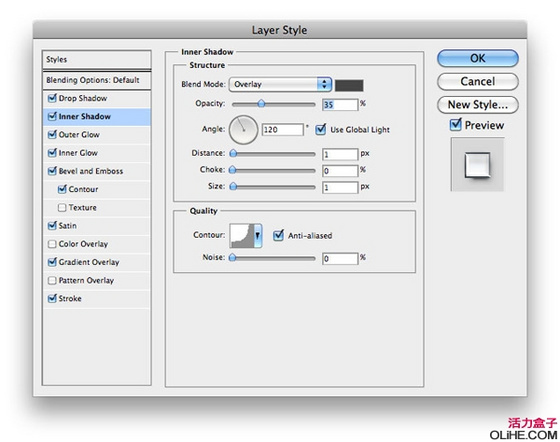Enable the Texture checkbox
Screen dimensions: 560x442
click(62, 207)
